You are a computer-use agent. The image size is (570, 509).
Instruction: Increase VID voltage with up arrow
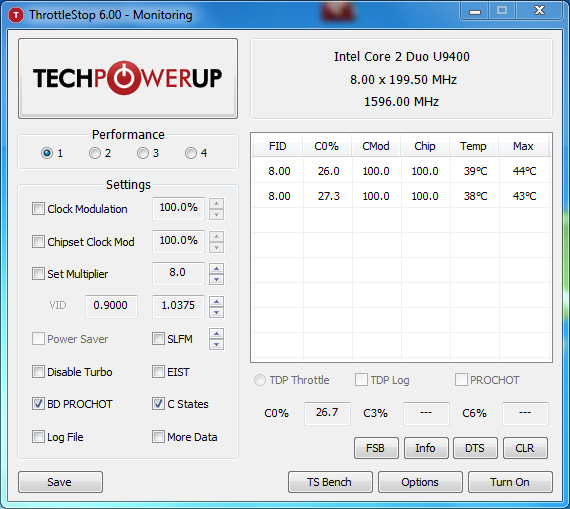point(217,301)
